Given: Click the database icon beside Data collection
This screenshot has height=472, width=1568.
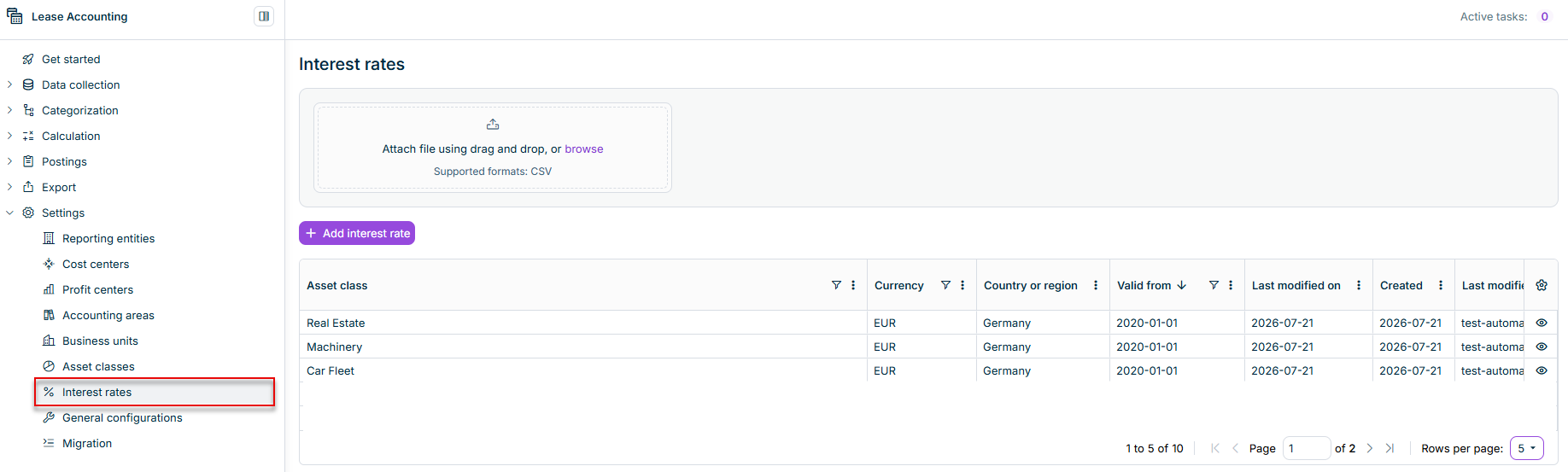Looking at the screenshot, I should (28, 84).
